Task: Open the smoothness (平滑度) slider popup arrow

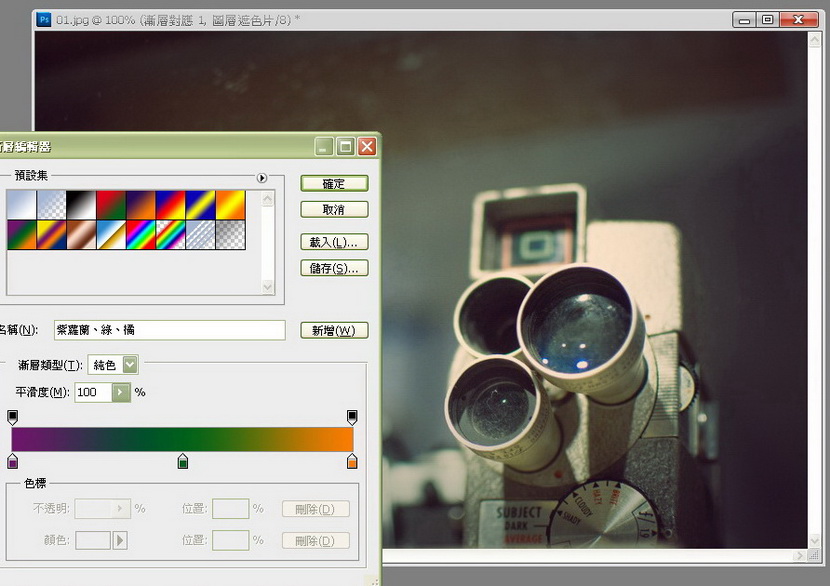Action: (x=121, y=392)
